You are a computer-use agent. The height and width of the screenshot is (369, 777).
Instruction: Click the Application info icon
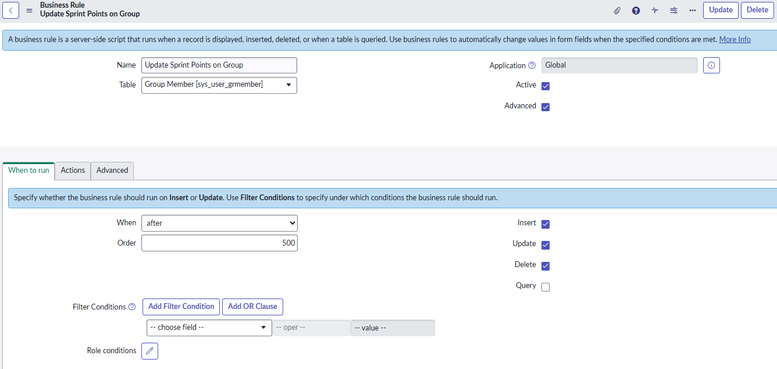pyautogui.click(x=712, y=65)
